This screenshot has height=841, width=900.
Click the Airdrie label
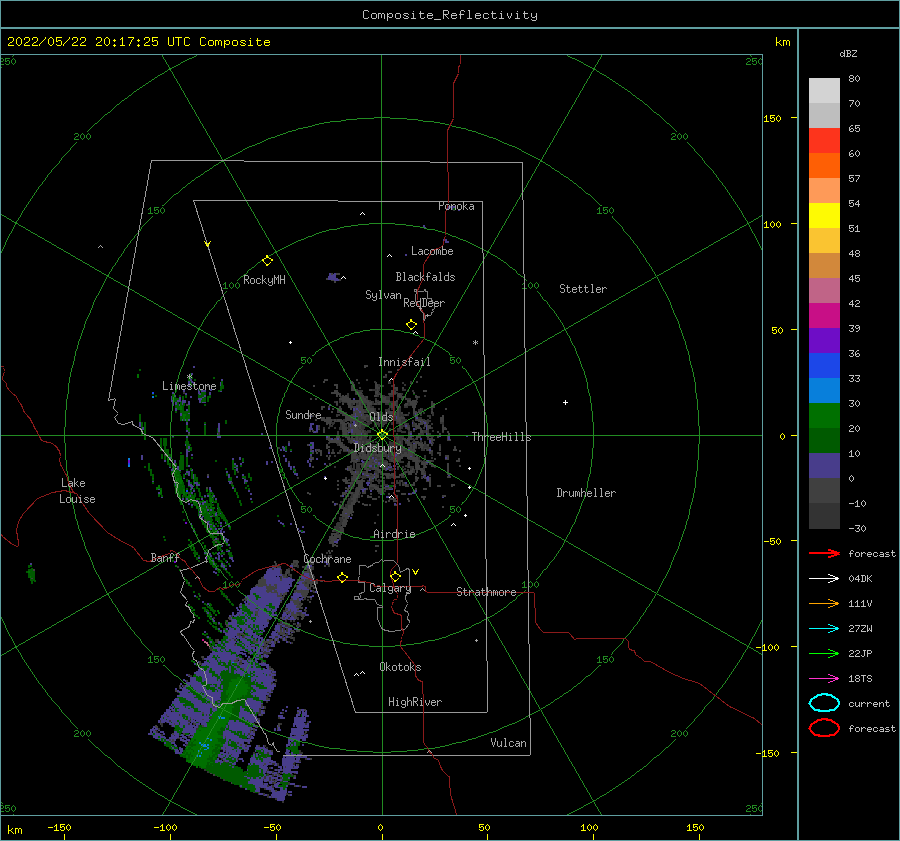(x=394, y=534)
